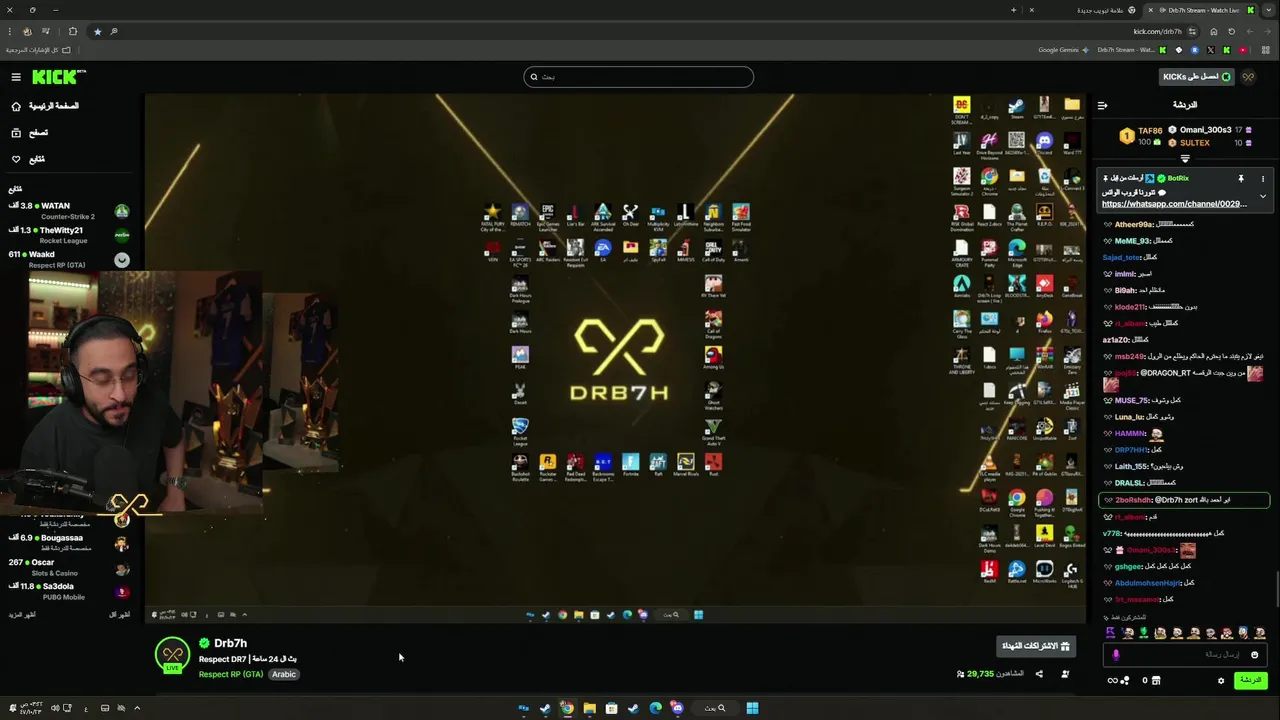Click the pin icon on BotRix message
Image resolution: width=1280 pixels, height=720 pixels.
coord(1241,178)
